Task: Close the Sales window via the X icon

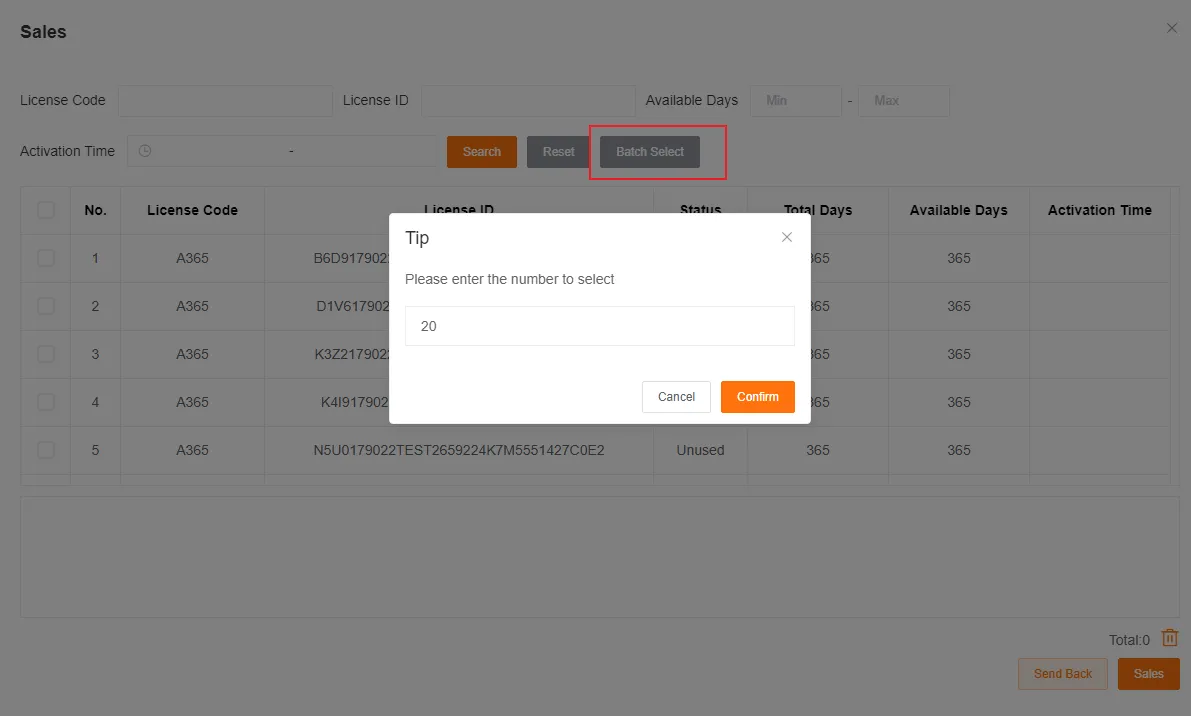Action: point(1171,28)
